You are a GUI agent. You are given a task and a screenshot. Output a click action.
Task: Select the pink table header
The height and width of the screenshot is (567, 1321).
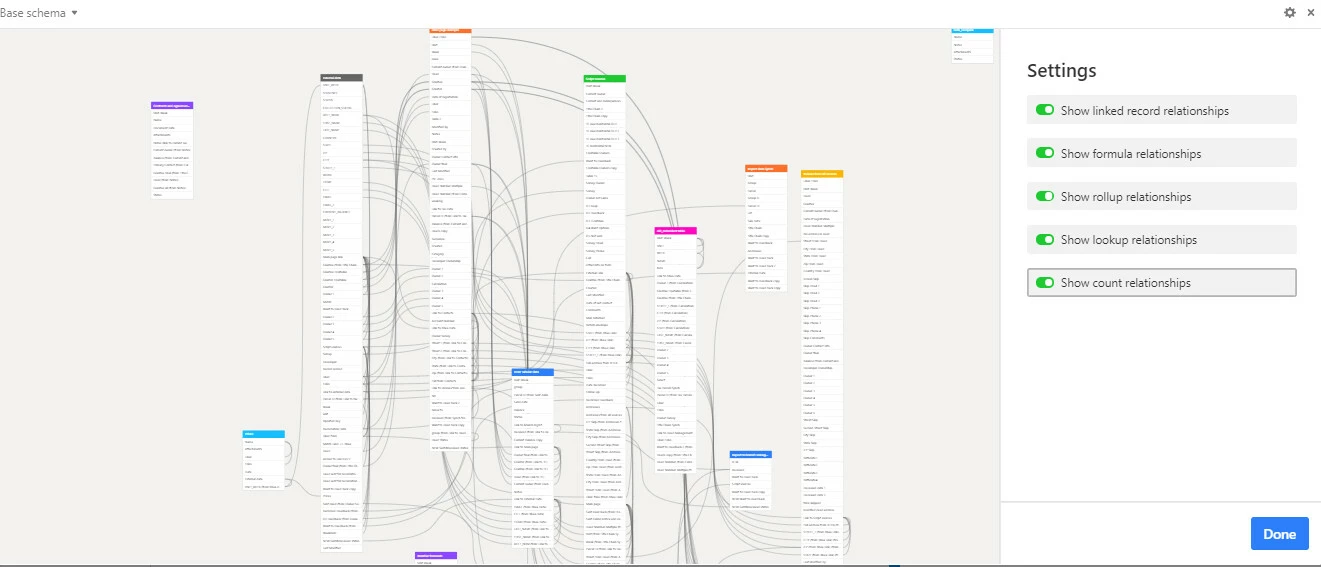coord(675,230)
